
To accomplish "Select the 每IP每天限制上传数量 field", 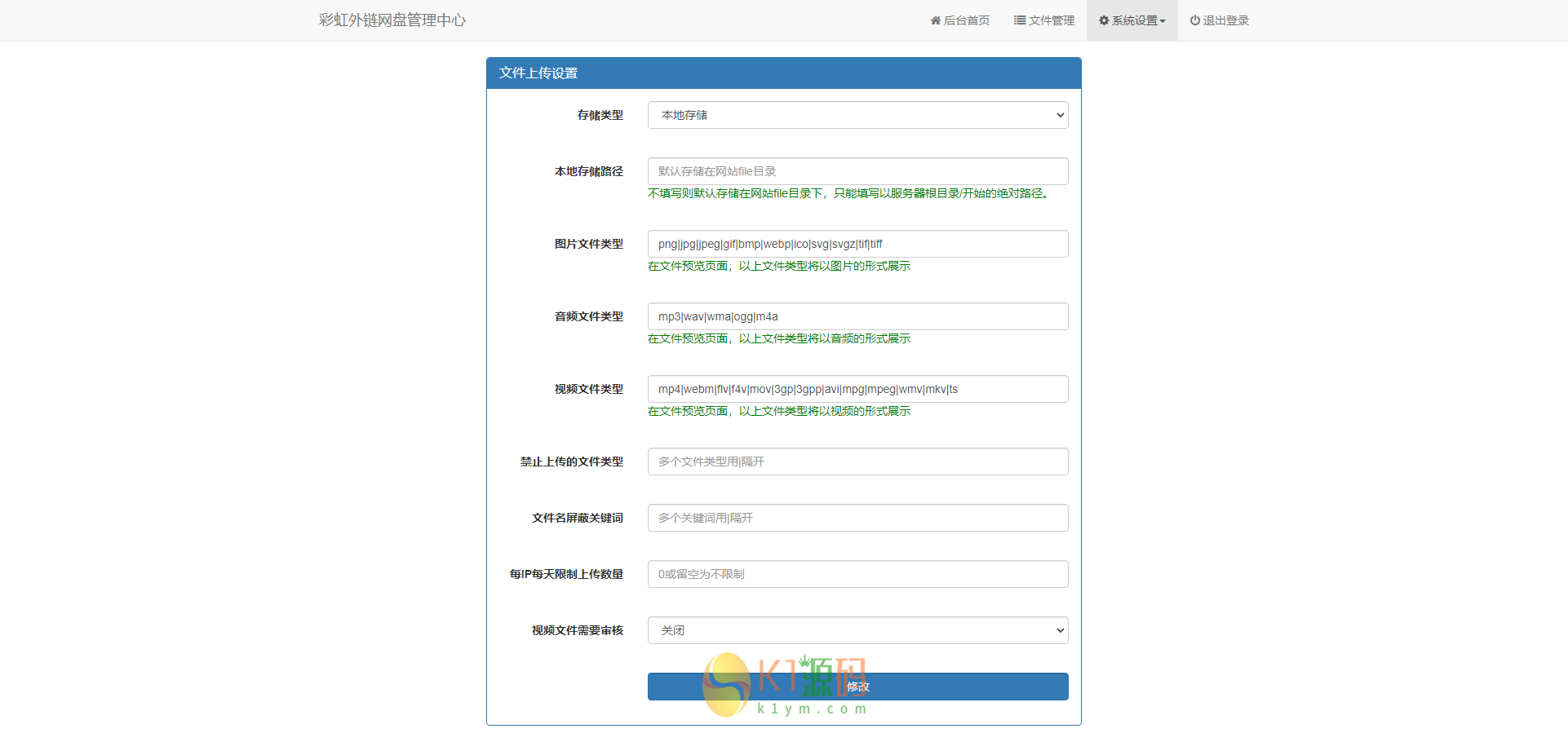I will 857,574.
